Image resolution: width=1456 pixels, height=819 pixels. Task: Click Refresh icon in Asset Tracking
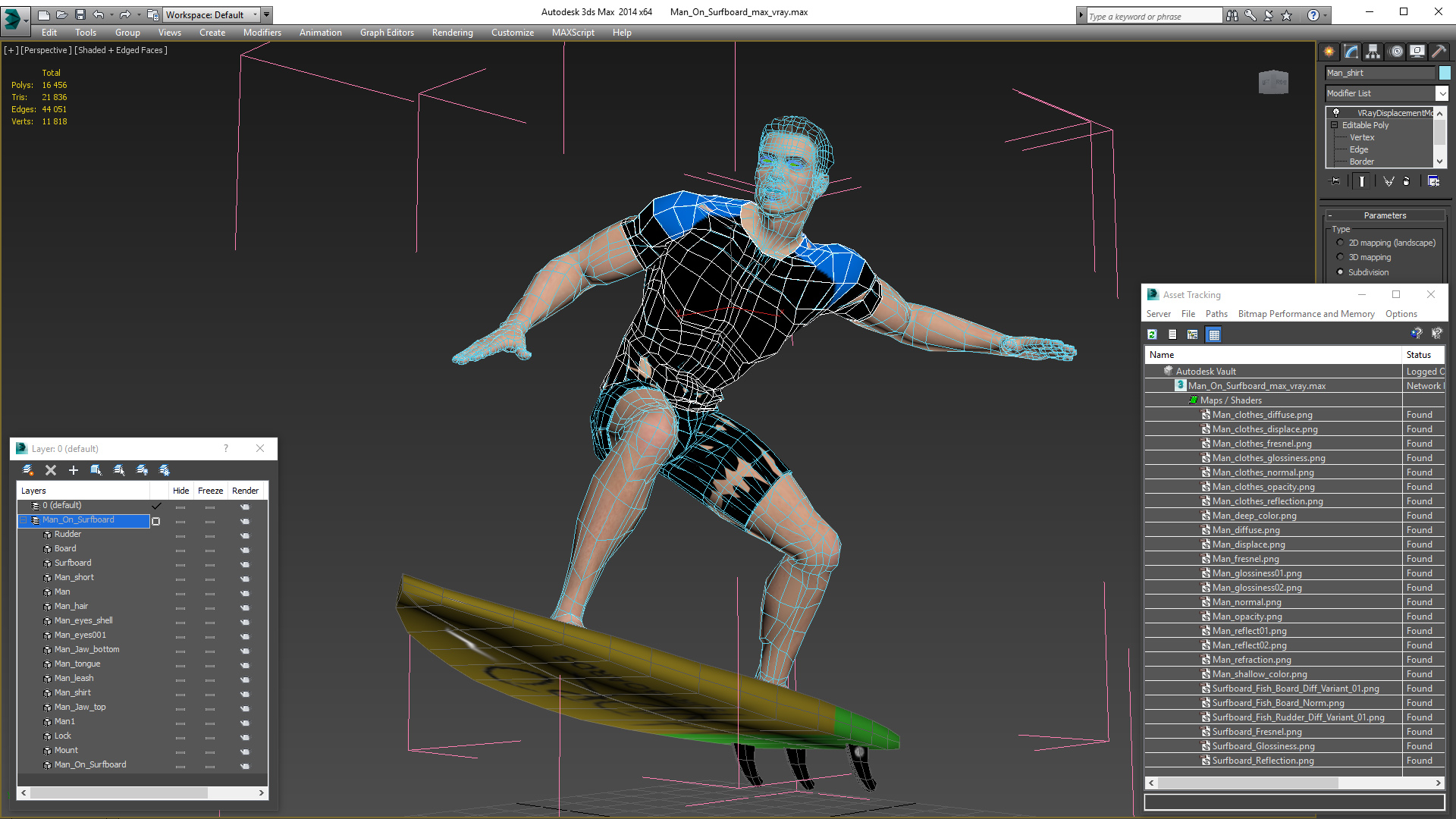coord(1152,334)
